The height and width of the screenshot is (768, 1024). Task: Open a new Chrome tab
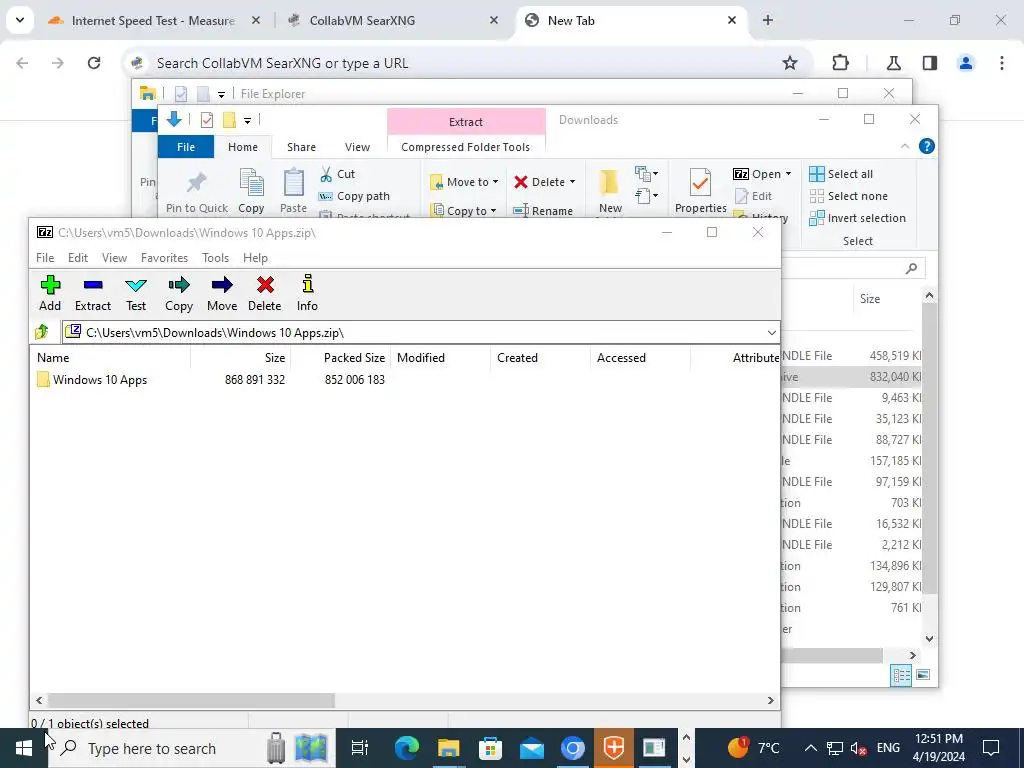tap(767, 21)
